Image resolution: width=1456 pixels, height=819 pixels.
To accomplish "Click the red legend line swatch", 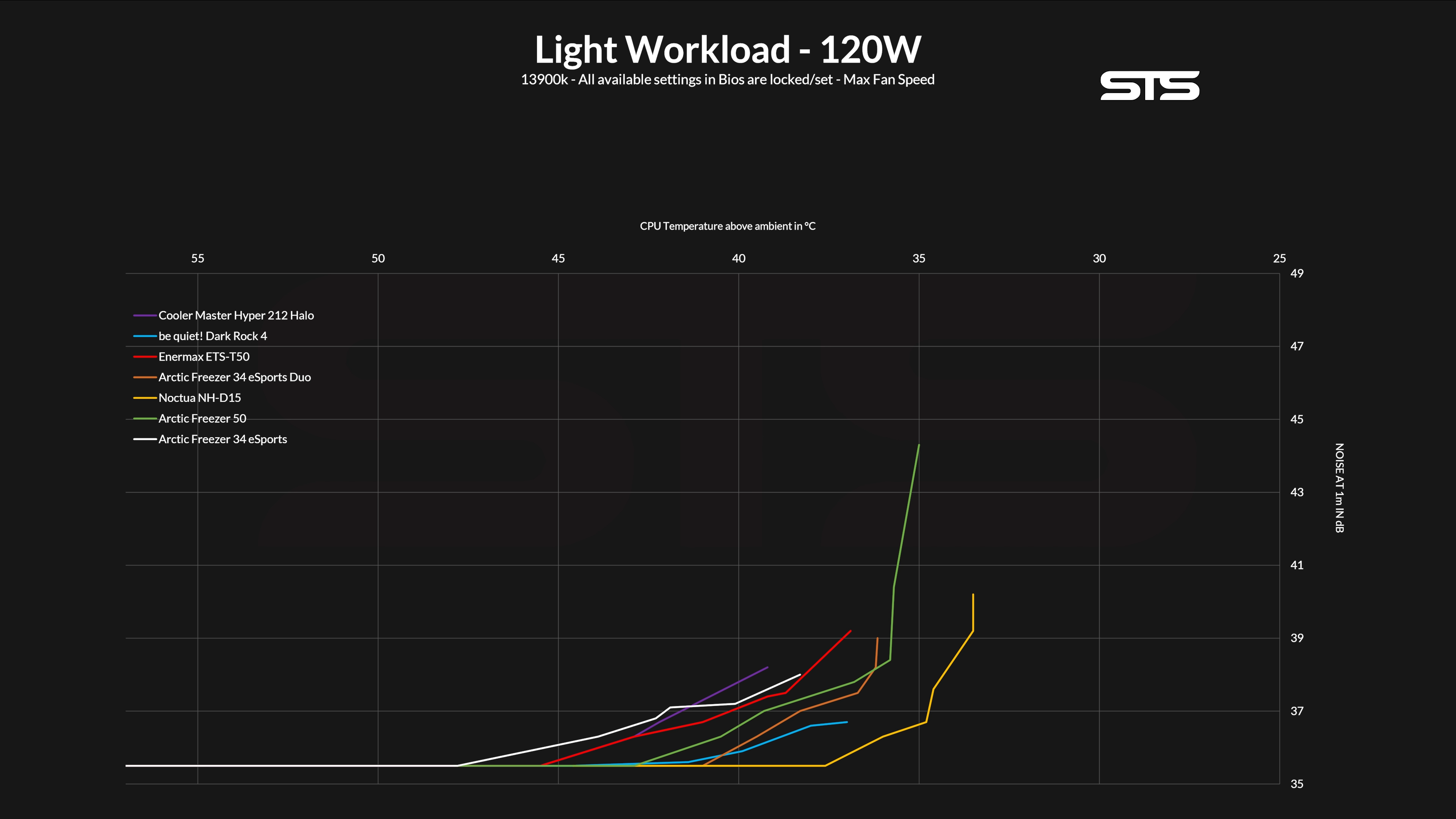I will [x=145, y=357].
